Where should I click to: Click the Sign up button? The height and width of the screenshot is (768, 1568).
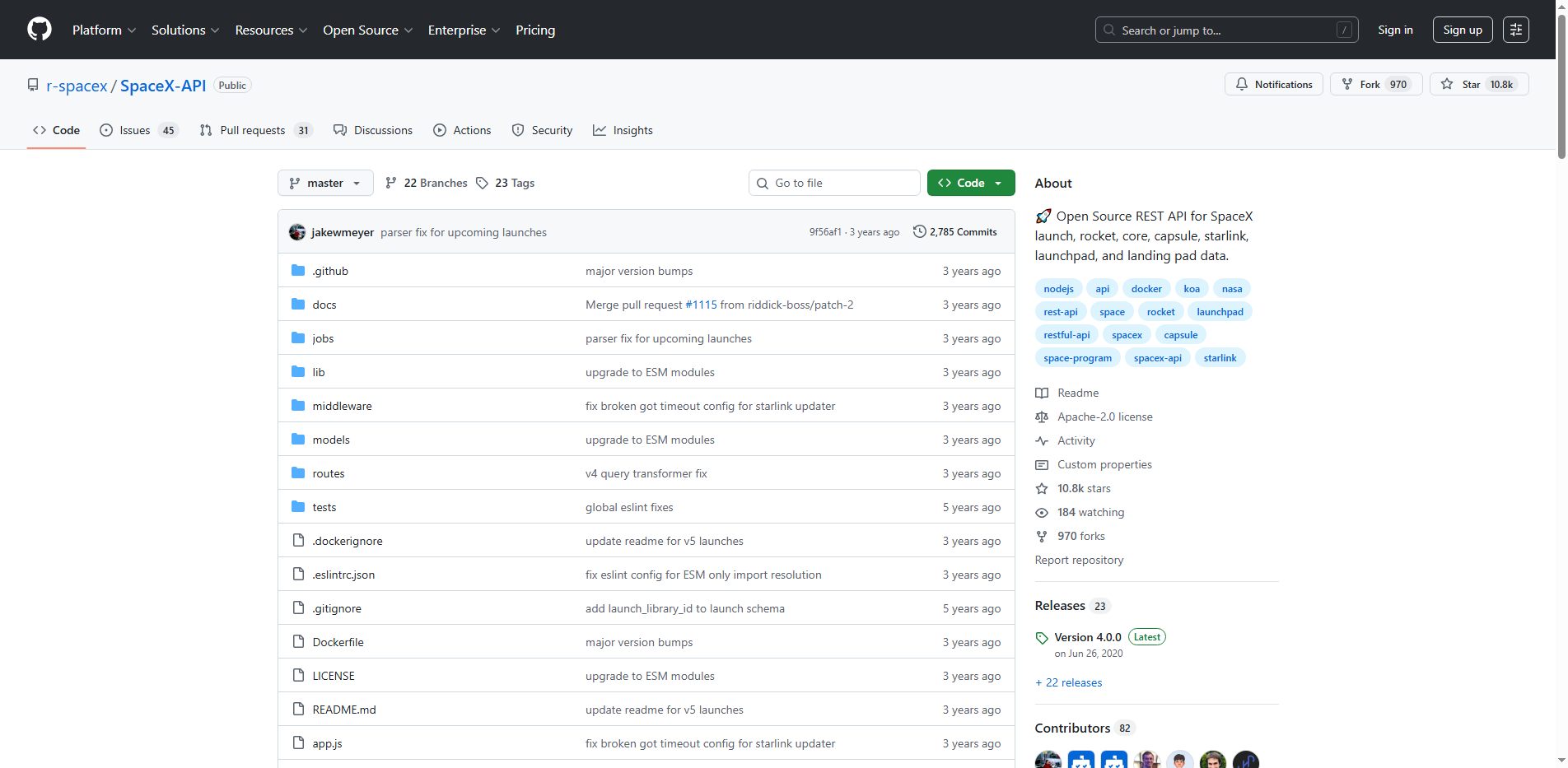click(x=1462, y=29)
